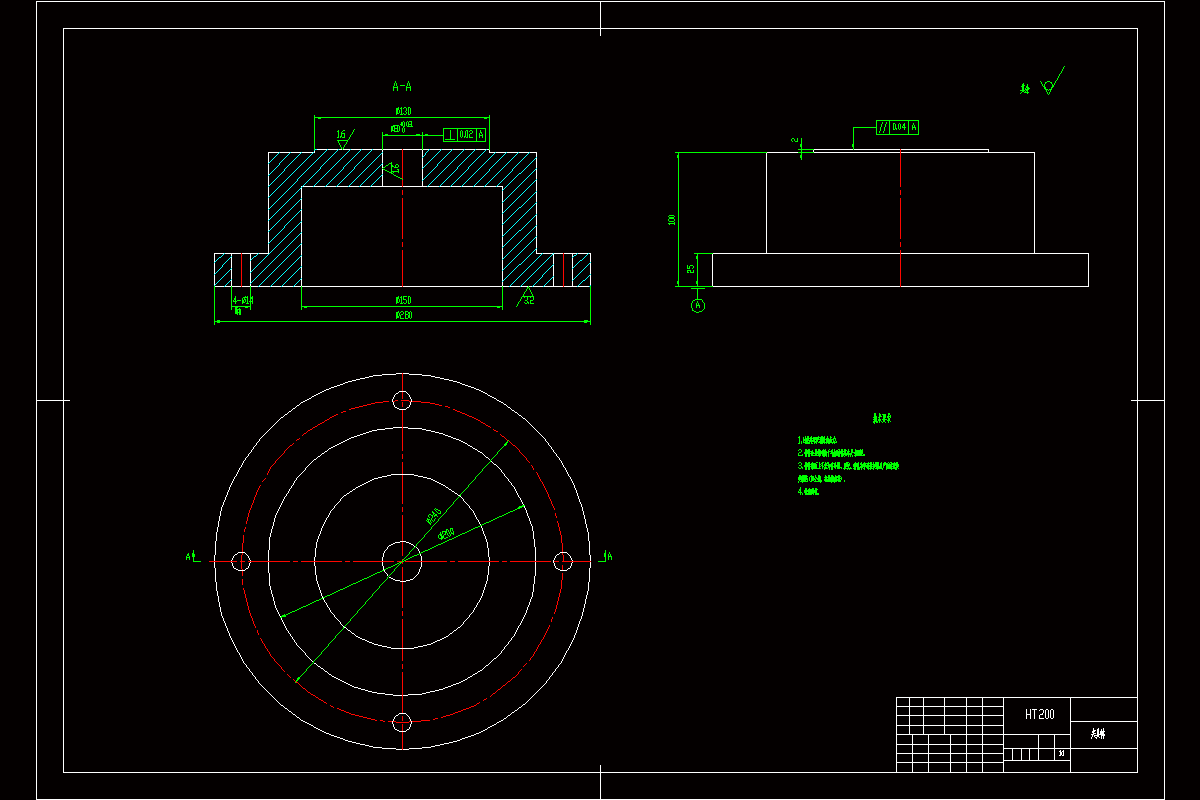Select the 100 height dimension text
This screenshot has width=1200, height=800.
pyautogui.click(x=672, y=220)
